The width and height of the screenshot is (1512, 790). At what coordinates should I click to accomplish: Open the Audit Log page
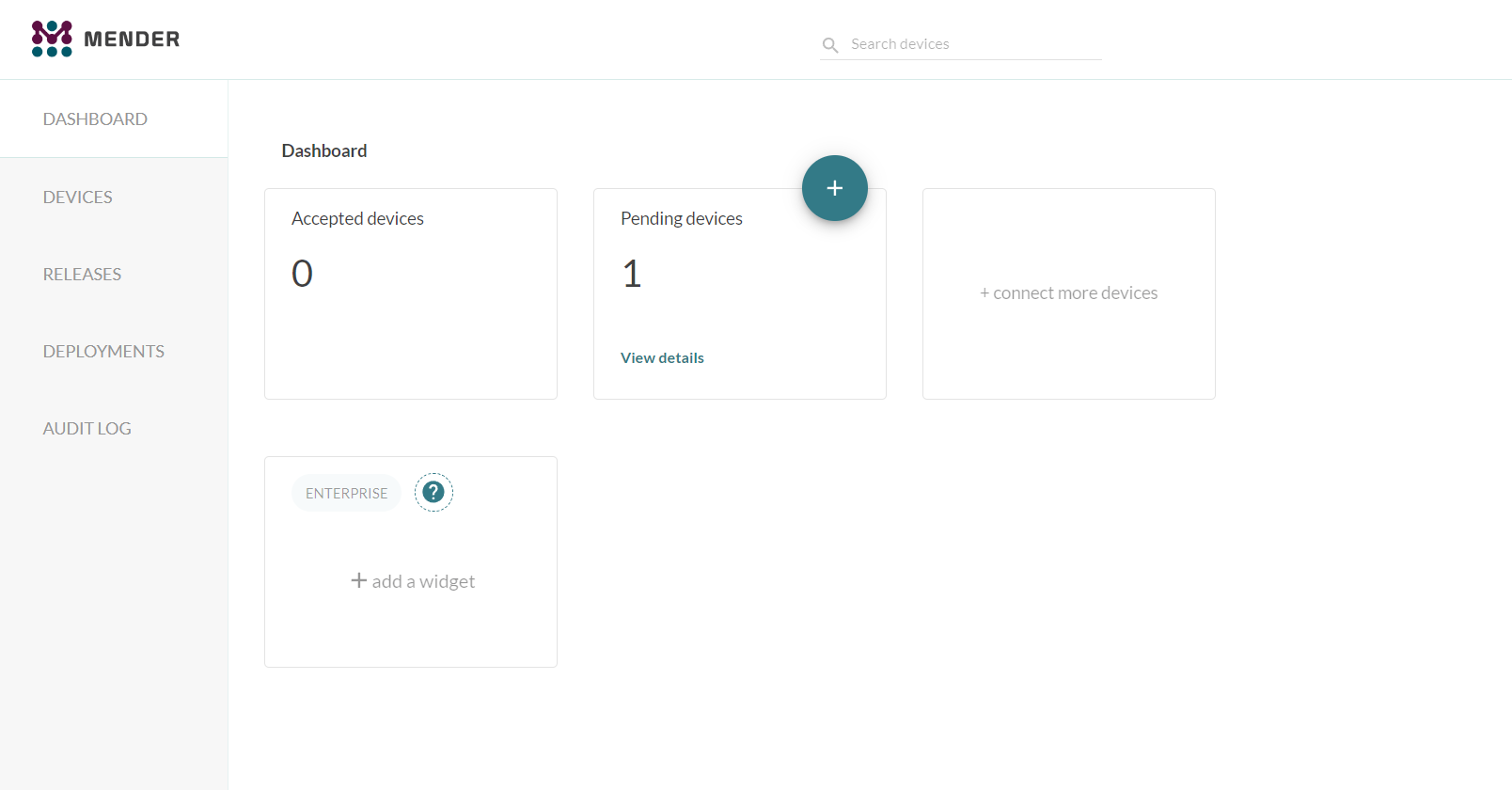click(87, 429)
